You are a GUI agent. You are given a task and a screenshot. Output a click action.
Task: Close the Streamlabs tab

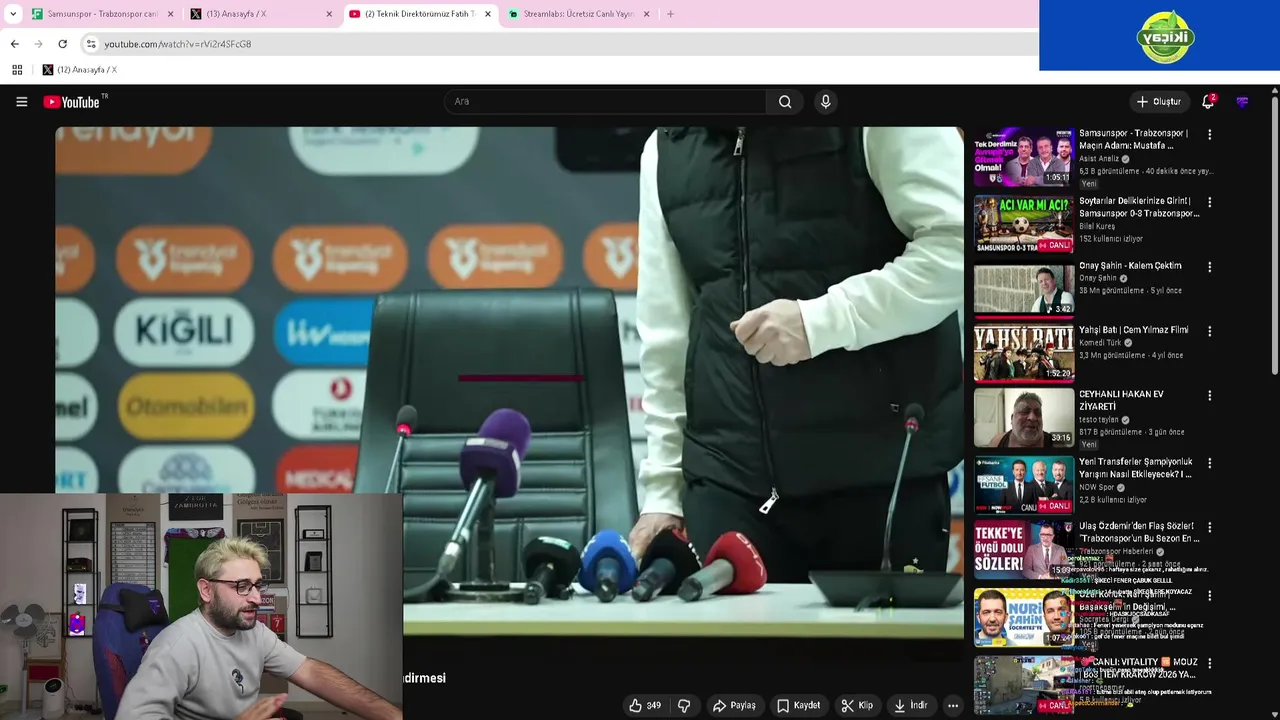coord(646,14)
